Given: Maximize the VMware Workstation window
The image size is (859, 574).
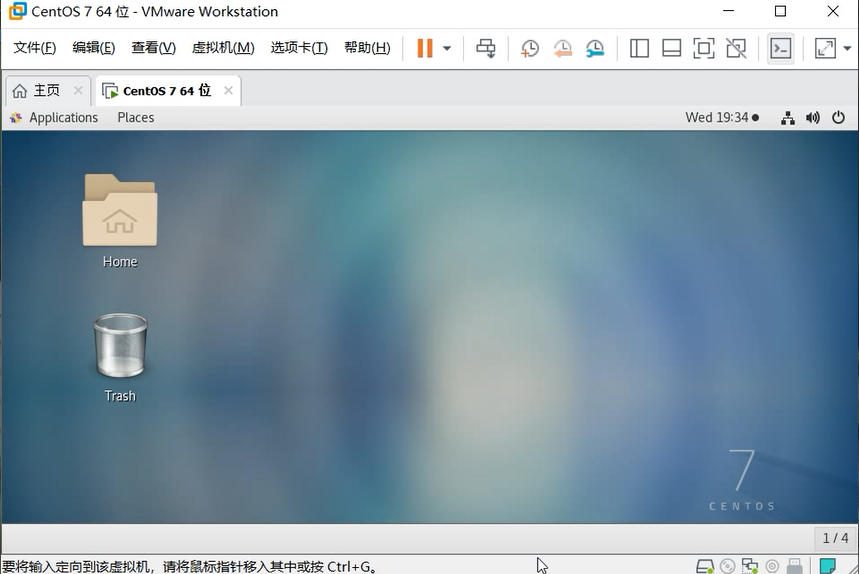Looking at the screenshot, I should [780, 11].
